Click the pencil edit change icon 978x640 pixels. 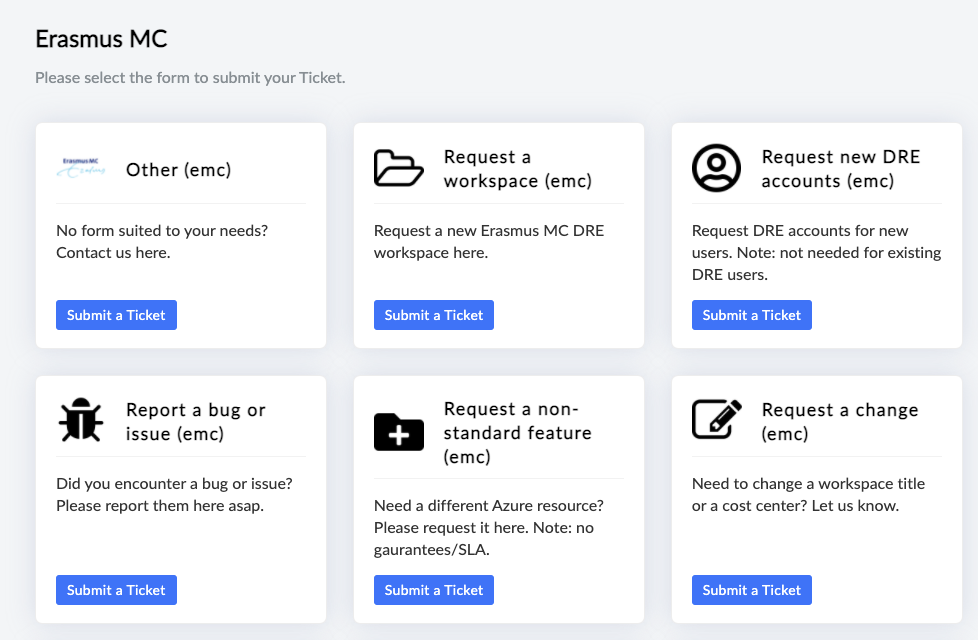[x=717, y=420]
